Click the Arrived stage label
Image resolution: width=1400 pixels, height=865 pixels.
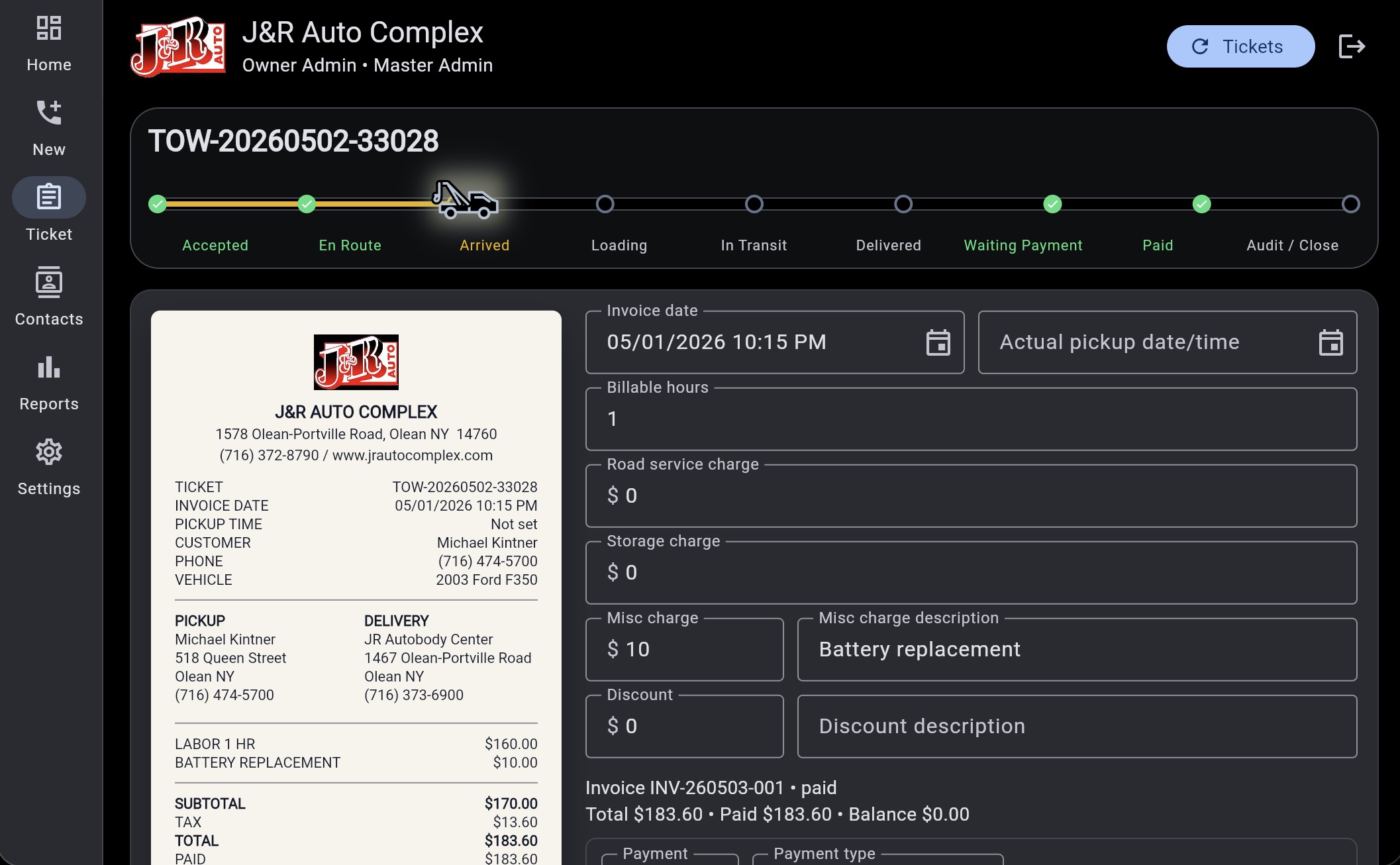tap(485, 245)
